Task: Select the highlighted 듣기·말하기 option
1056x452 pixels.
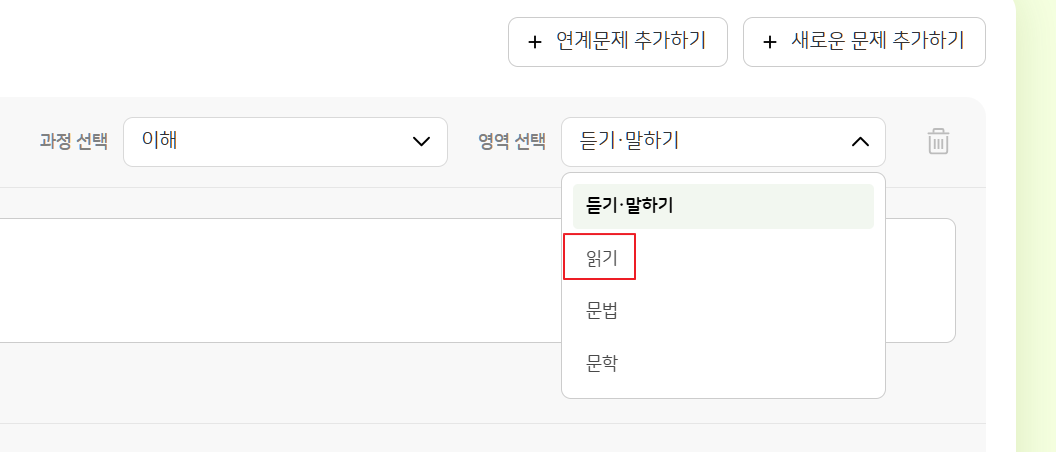Action: pos(723,206)
